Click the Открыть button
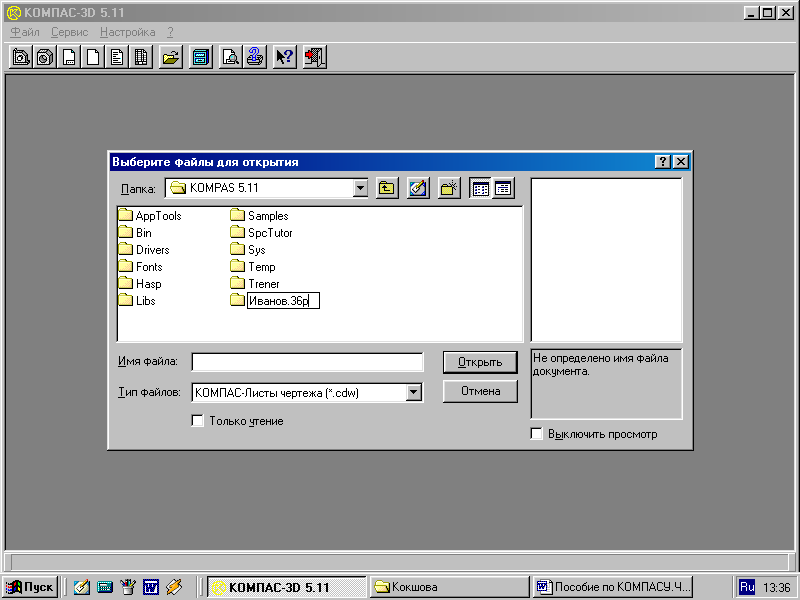This screenshot has height=600, width=800. (x=480, y=362)
